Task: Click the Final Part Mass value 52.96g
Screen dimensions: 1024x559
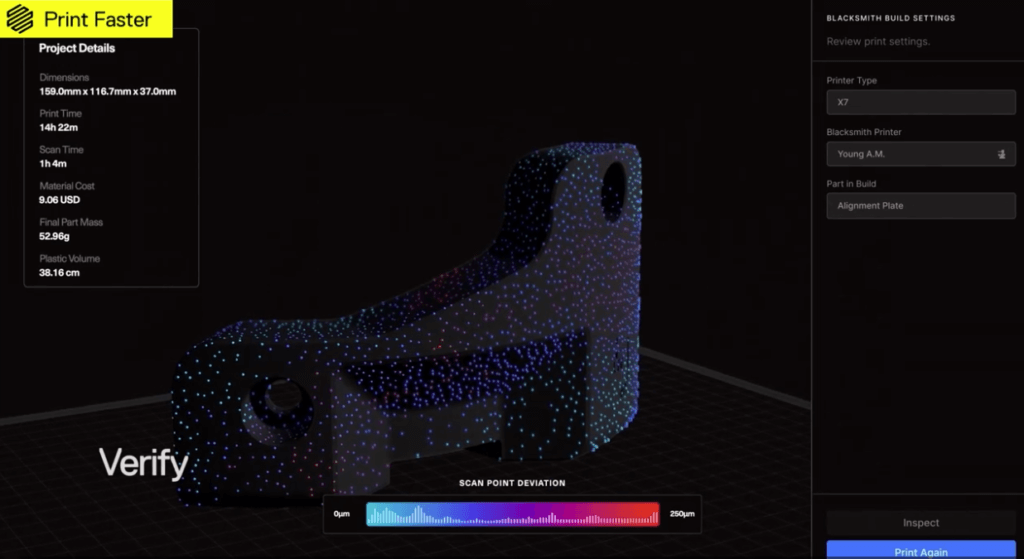Action: [54, 236]
